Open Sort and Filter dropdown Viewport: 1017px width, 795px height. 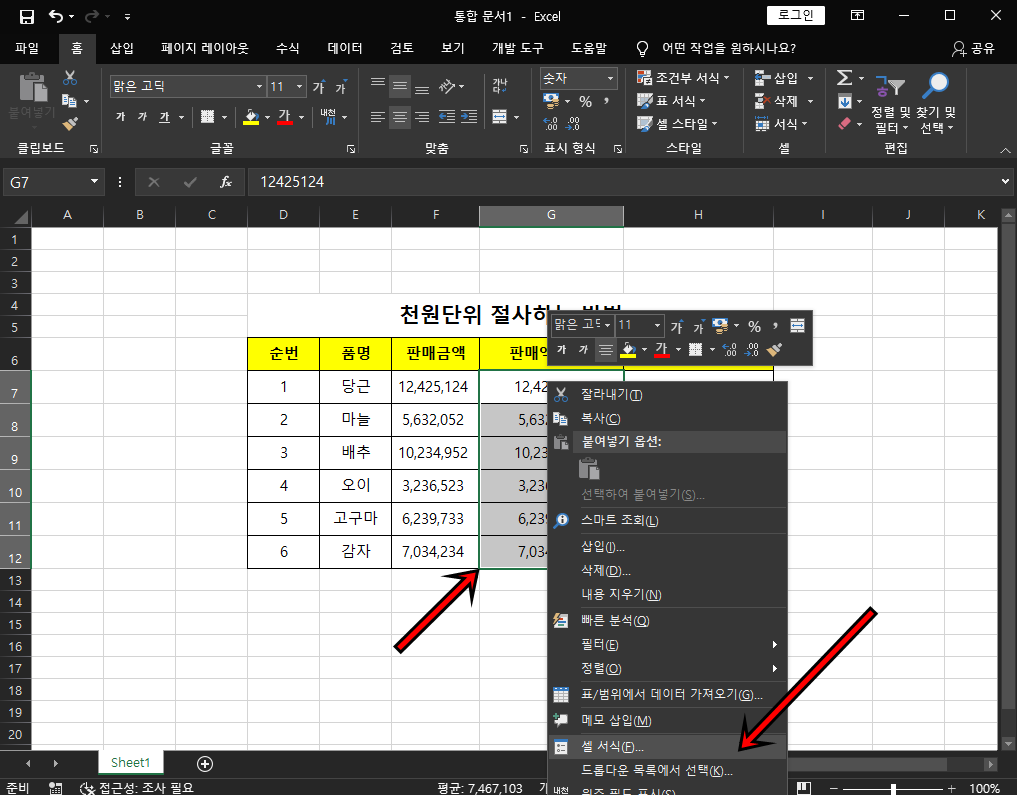pyautogui.click(x=890, y=102)
